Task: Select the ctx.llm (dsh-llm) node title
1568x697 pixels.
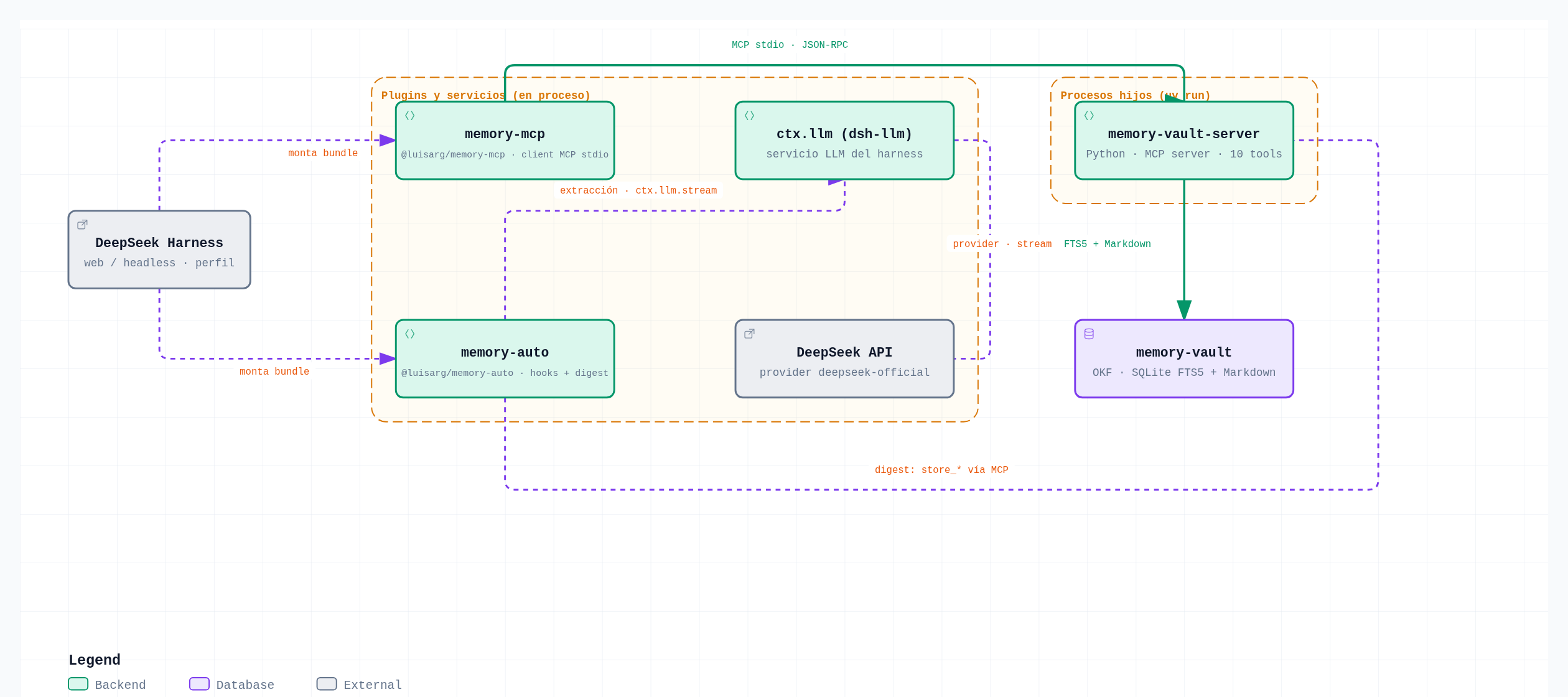Action: [x=844, y=134]
